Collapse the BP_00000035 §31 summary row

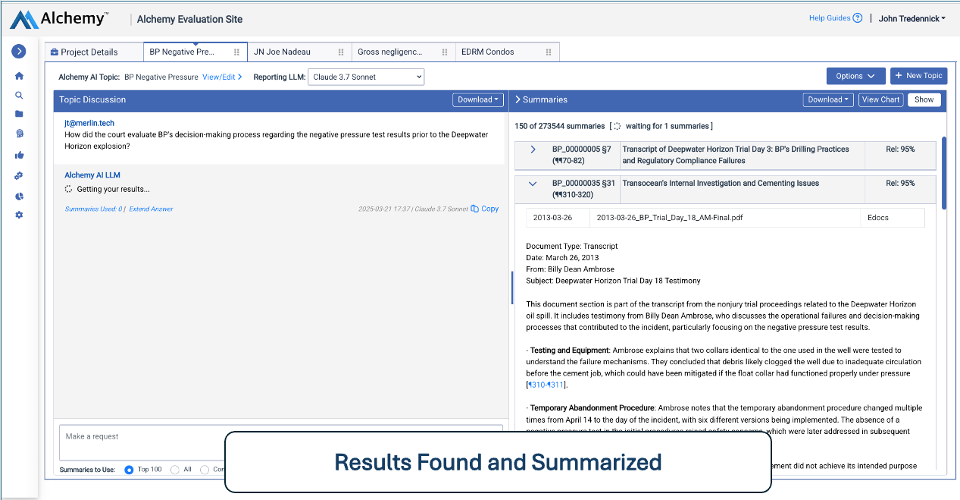coord(532,184)
